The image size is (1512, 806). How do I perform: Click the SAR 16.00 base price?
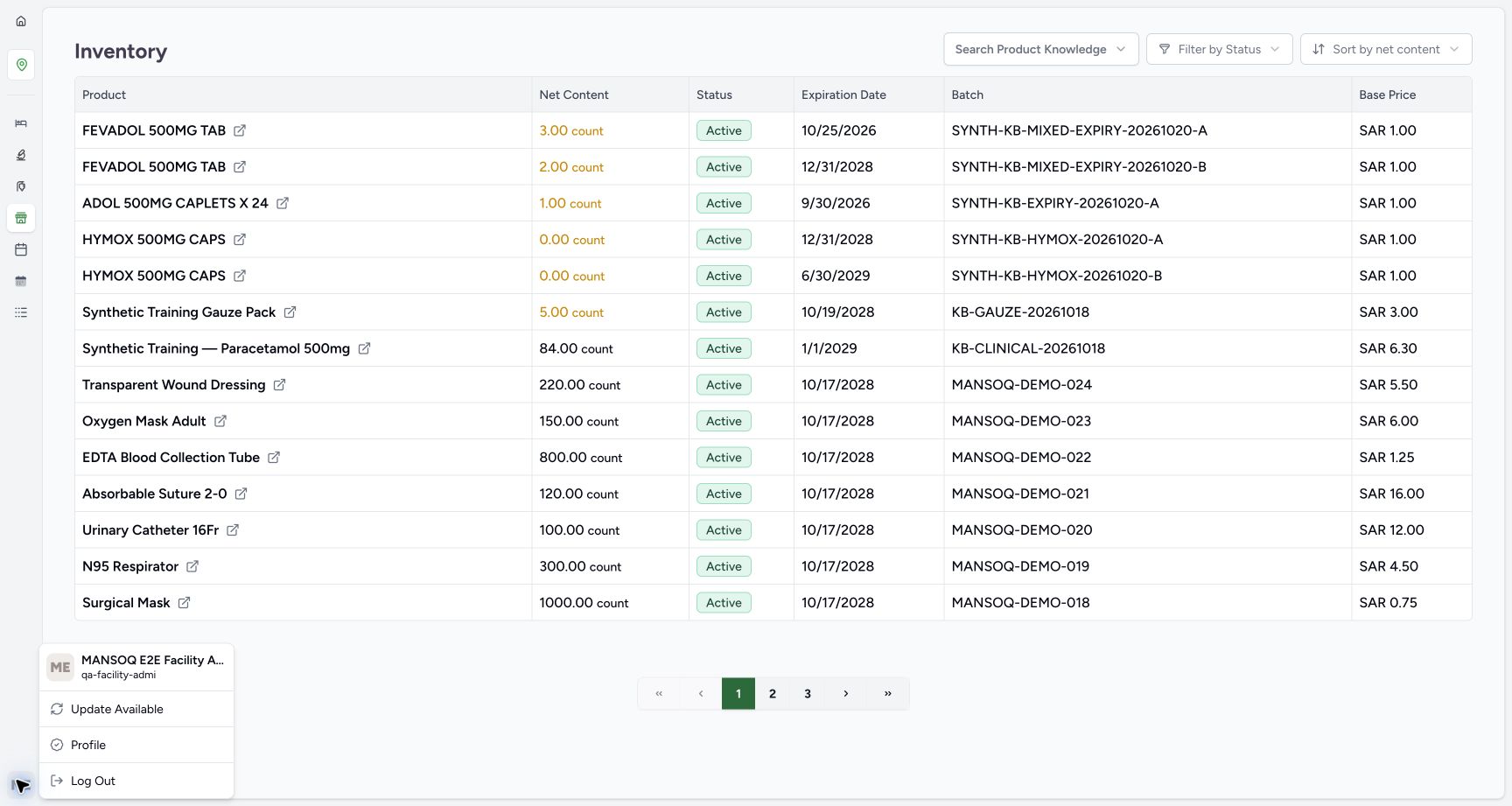(1391, 494)
